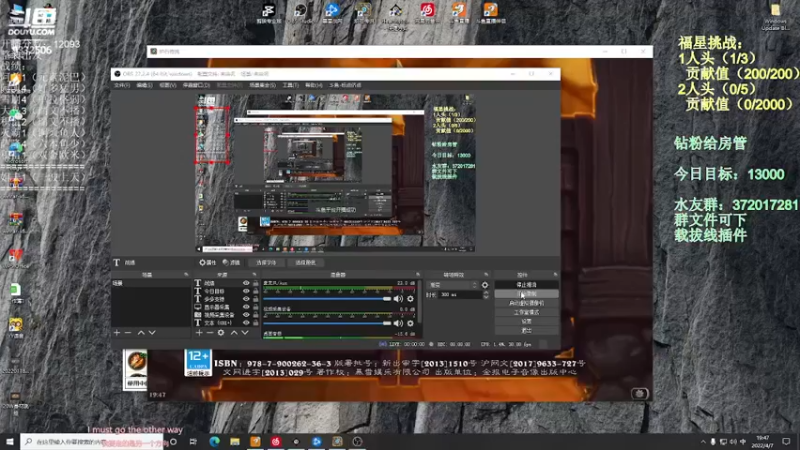The image size is (800, 450).
Task: Lock the 今日目标 text source
Action: tap(256, 291)
